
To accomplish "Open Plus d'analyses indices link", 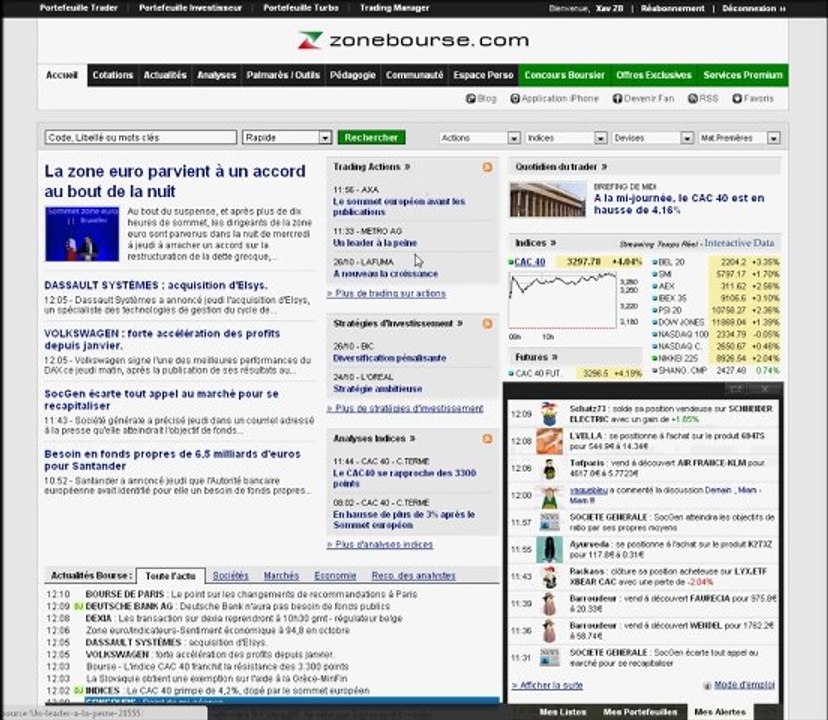I will pyautogui.click(x=380, y=545).
